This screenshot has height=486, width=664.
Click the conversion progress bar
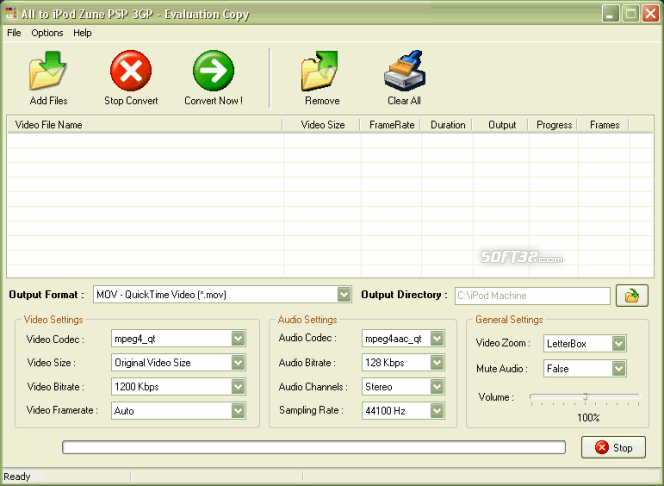[x=314, y=447]
